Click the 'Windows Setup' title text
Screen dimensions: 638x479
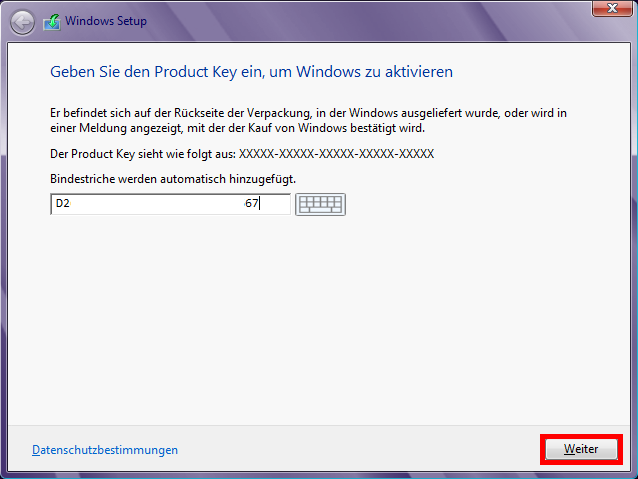pyautogui.click(x=106, y=21)
